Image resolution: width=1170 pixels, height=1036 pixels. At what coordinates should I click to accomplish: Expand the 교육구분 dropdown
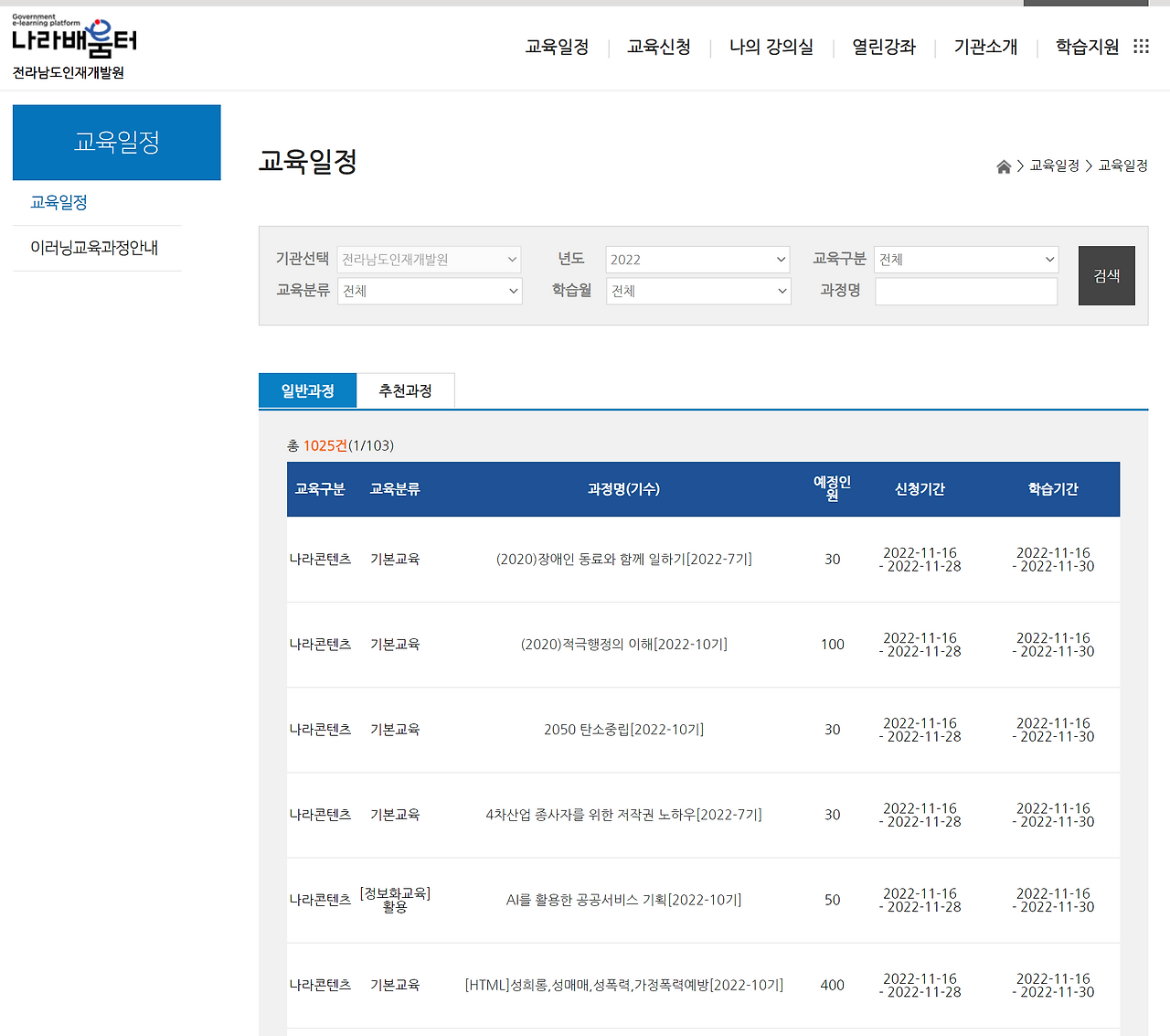coord(965,259)
